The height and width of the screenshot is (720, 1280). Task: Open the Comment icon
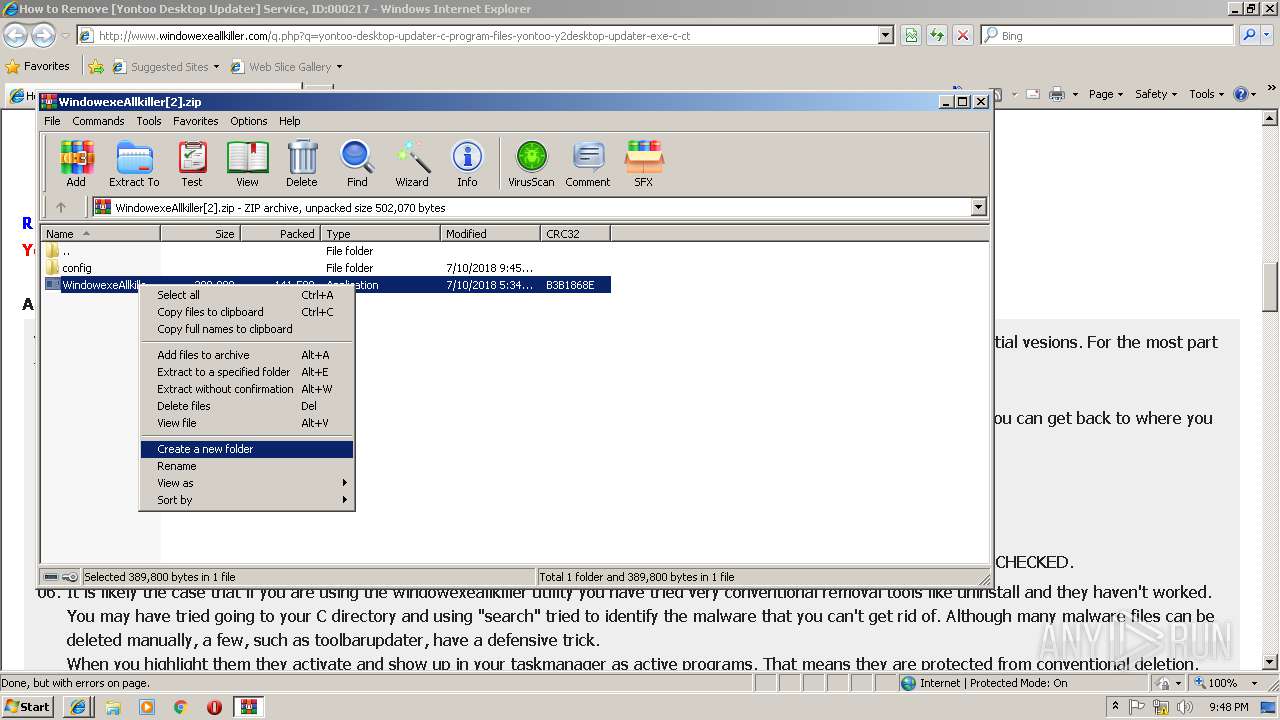click(x=588, y=164)
